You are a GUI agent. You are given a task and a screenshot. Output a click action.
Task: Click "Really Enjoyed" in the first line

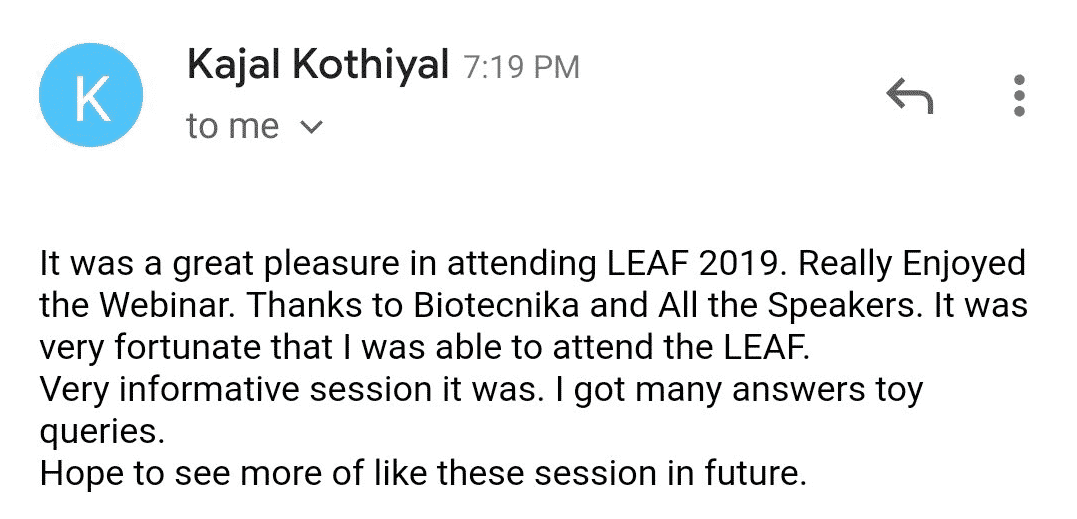click(913, 266)
